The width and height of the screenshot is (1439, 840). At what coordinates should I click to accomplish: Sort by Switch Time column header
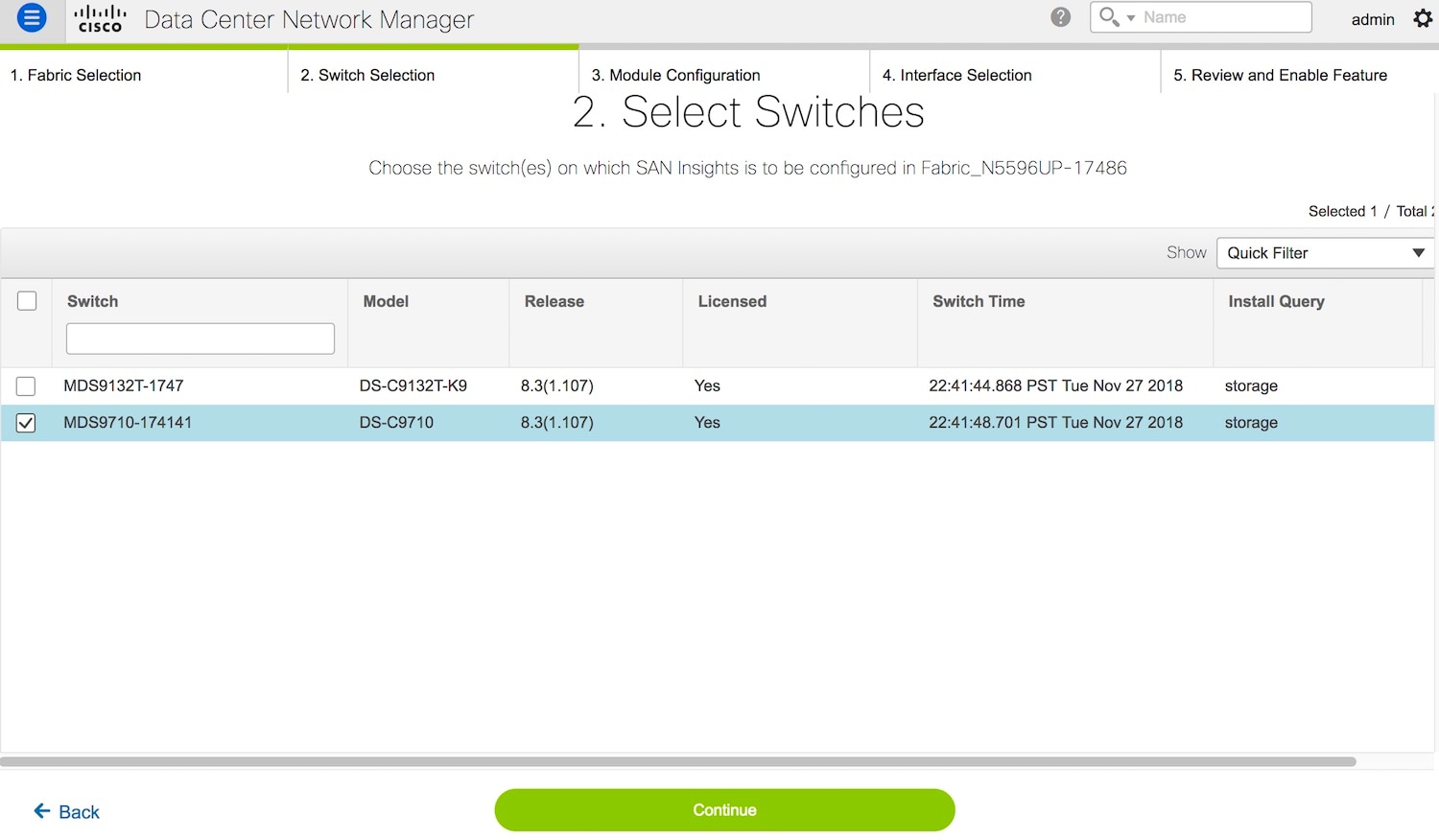click(x=979, y=301)
